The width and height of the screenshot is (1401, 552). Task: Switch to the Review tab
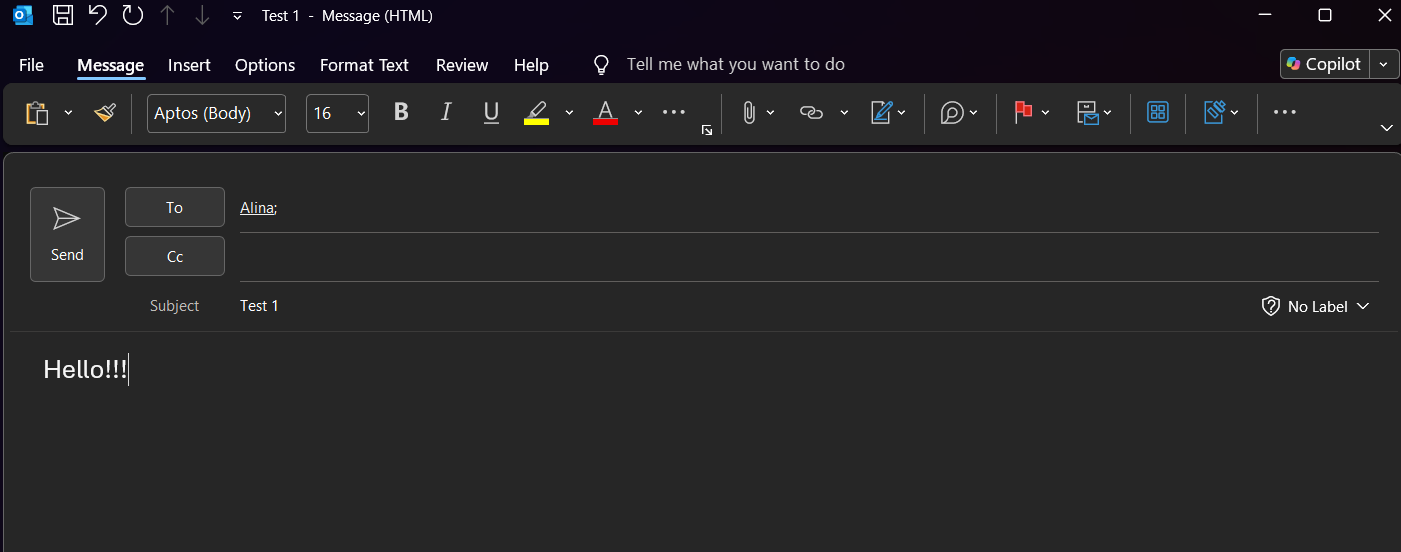(462, 65)
